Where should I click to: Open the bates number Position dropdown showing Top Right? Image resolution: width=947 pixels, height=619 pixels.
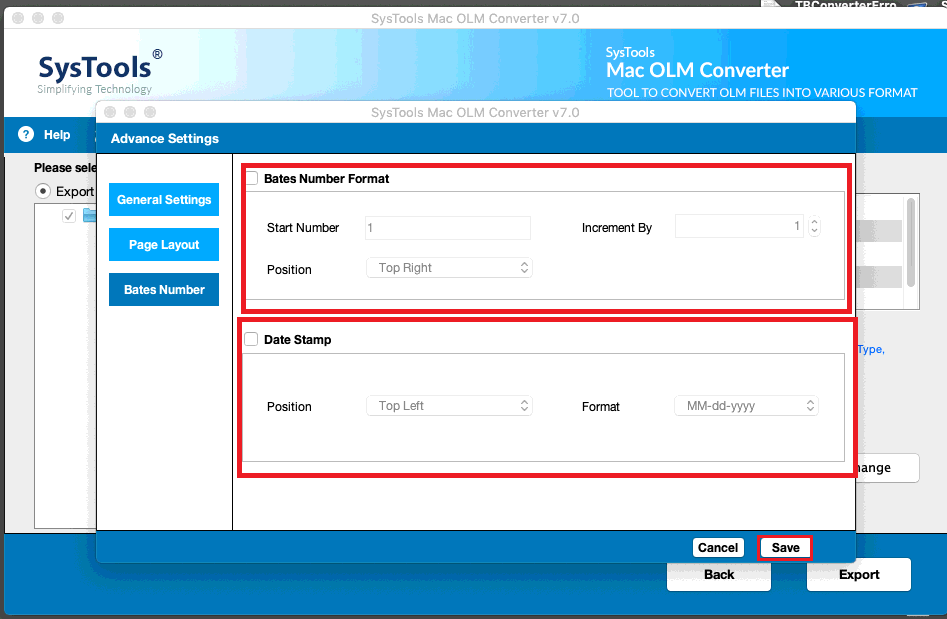pyautogui.click(x=448, y=267)
